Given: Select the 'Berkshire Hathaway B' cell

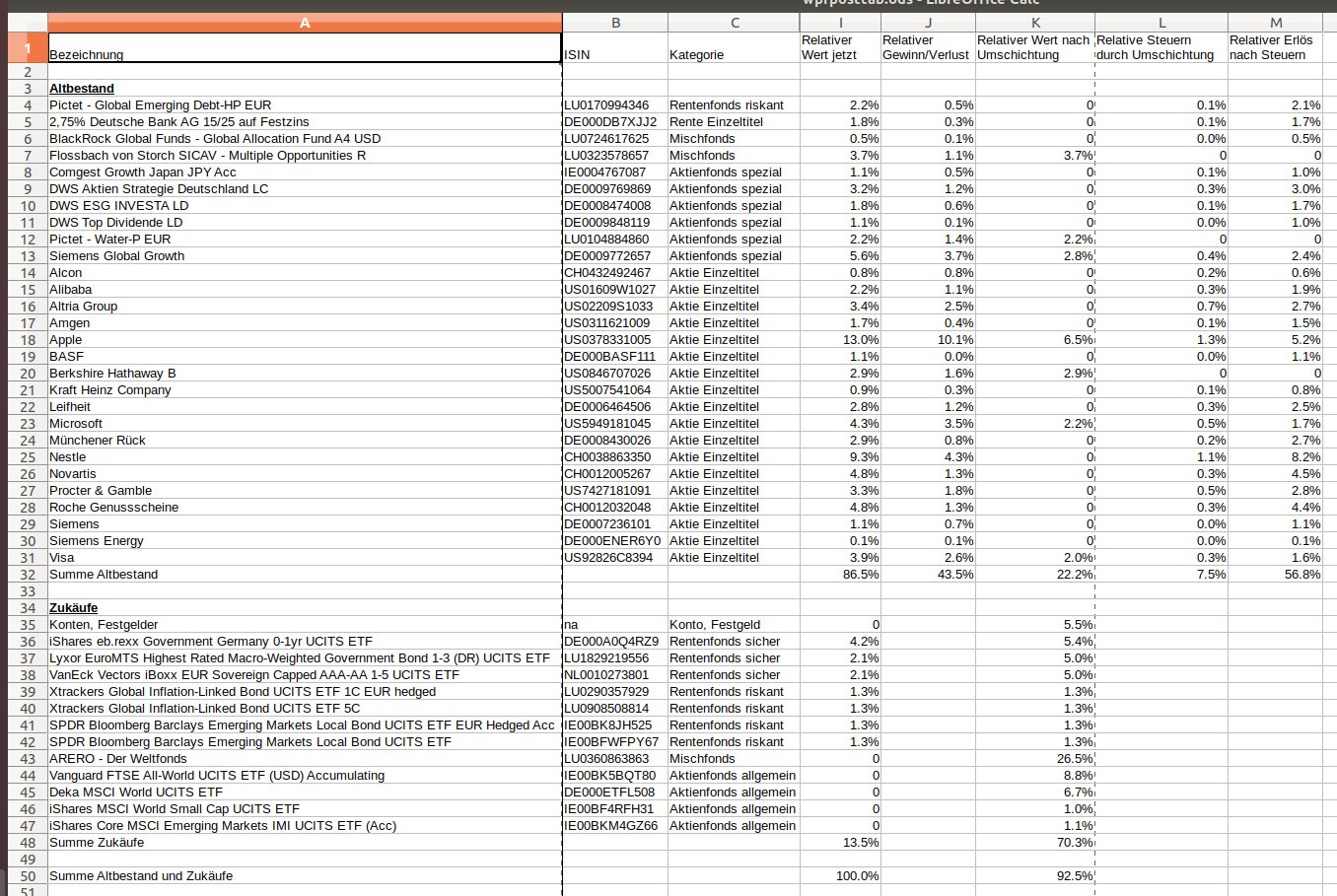Looking at the screenshot, I should pos(305,374).
